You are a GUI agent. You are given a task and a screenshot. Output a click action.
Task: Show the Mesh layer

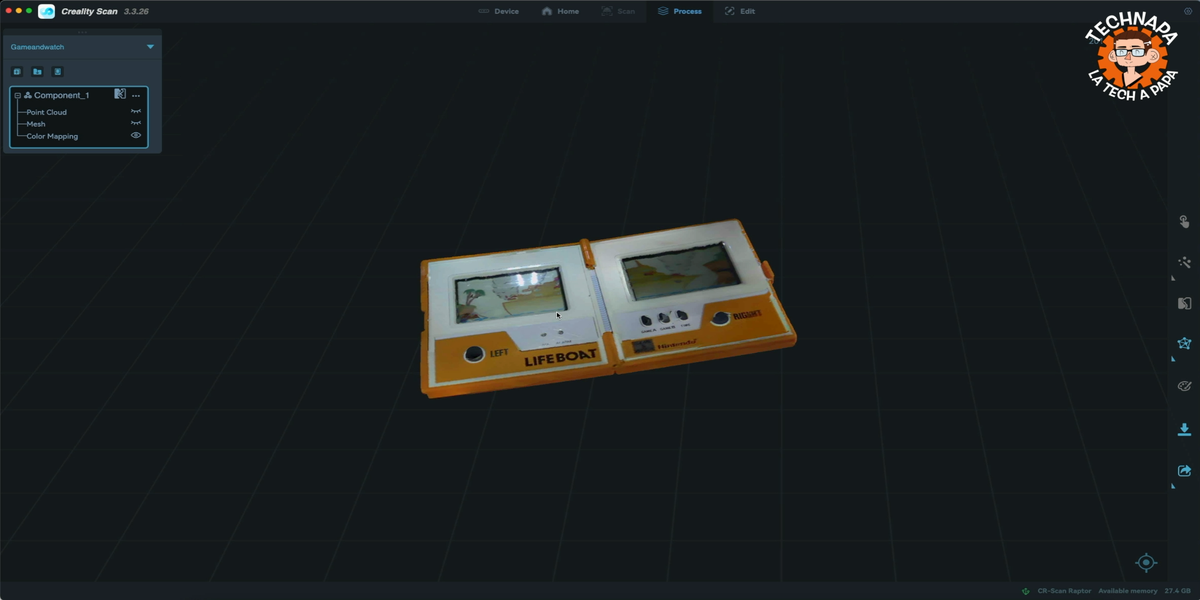136,124
